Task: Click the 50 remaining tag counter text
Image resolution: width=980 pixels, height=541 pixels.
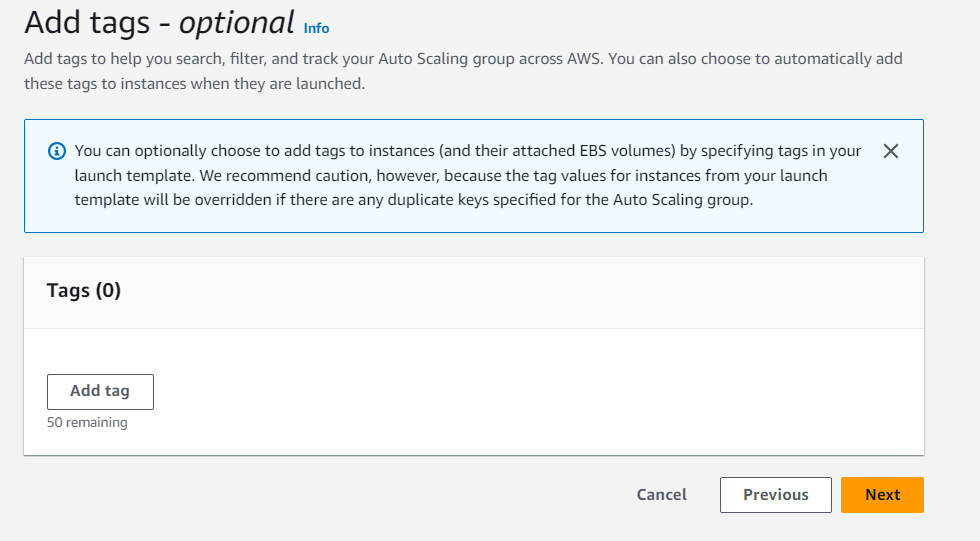Action: [87, 422]
